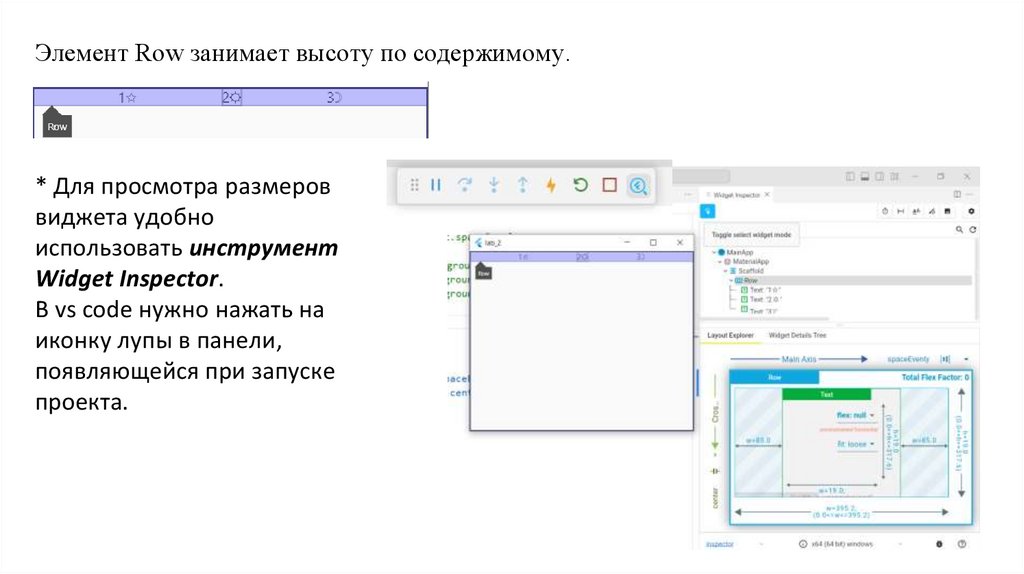Click the Step Into arrow icon
The height and width of the screenshot is (574, 1024).
493,185
